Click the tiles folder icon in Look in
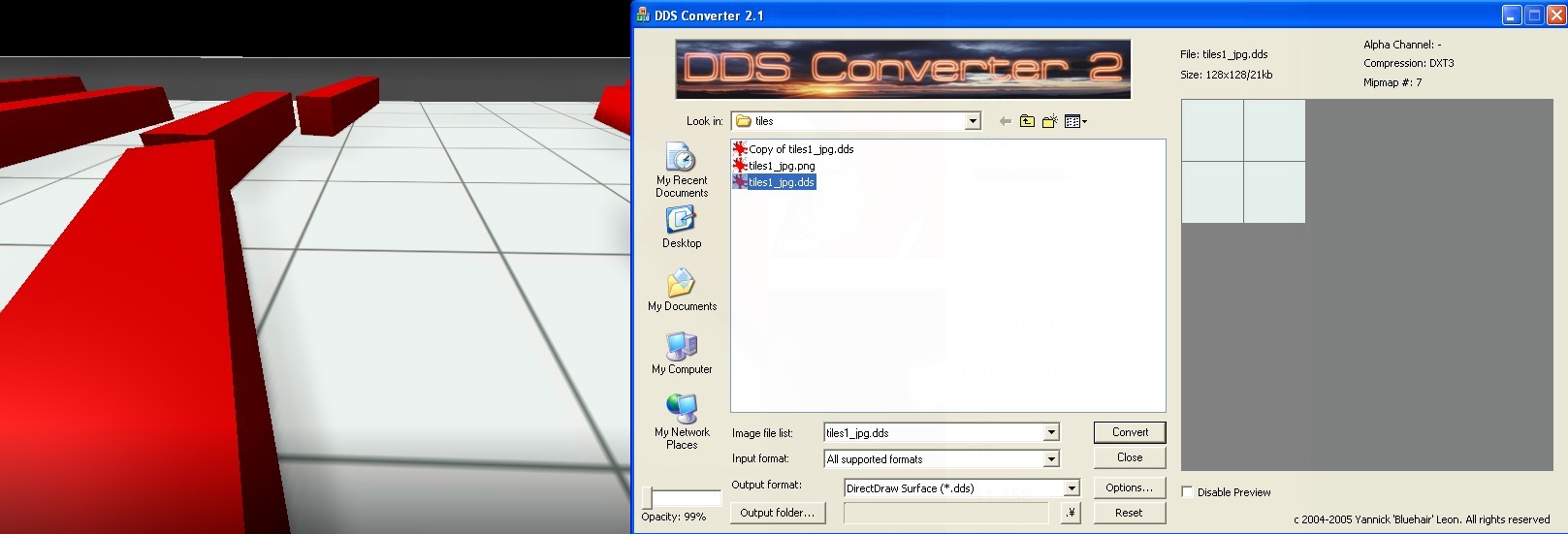The height and width of the screenshot is (534, 1568). [x=744, y=121]
